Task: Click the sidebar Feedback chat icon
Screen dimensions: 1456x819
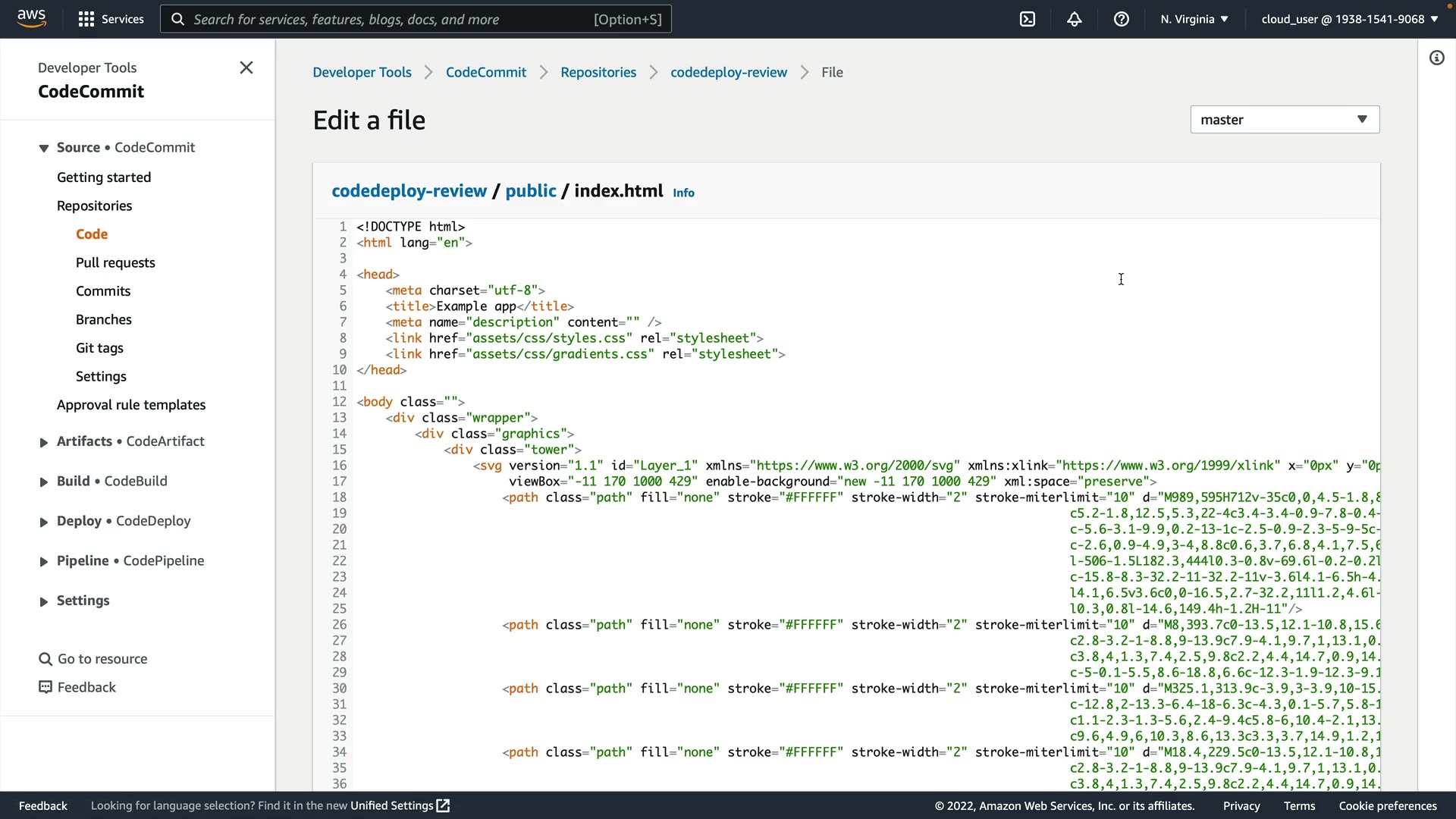Action: point(45,687)
